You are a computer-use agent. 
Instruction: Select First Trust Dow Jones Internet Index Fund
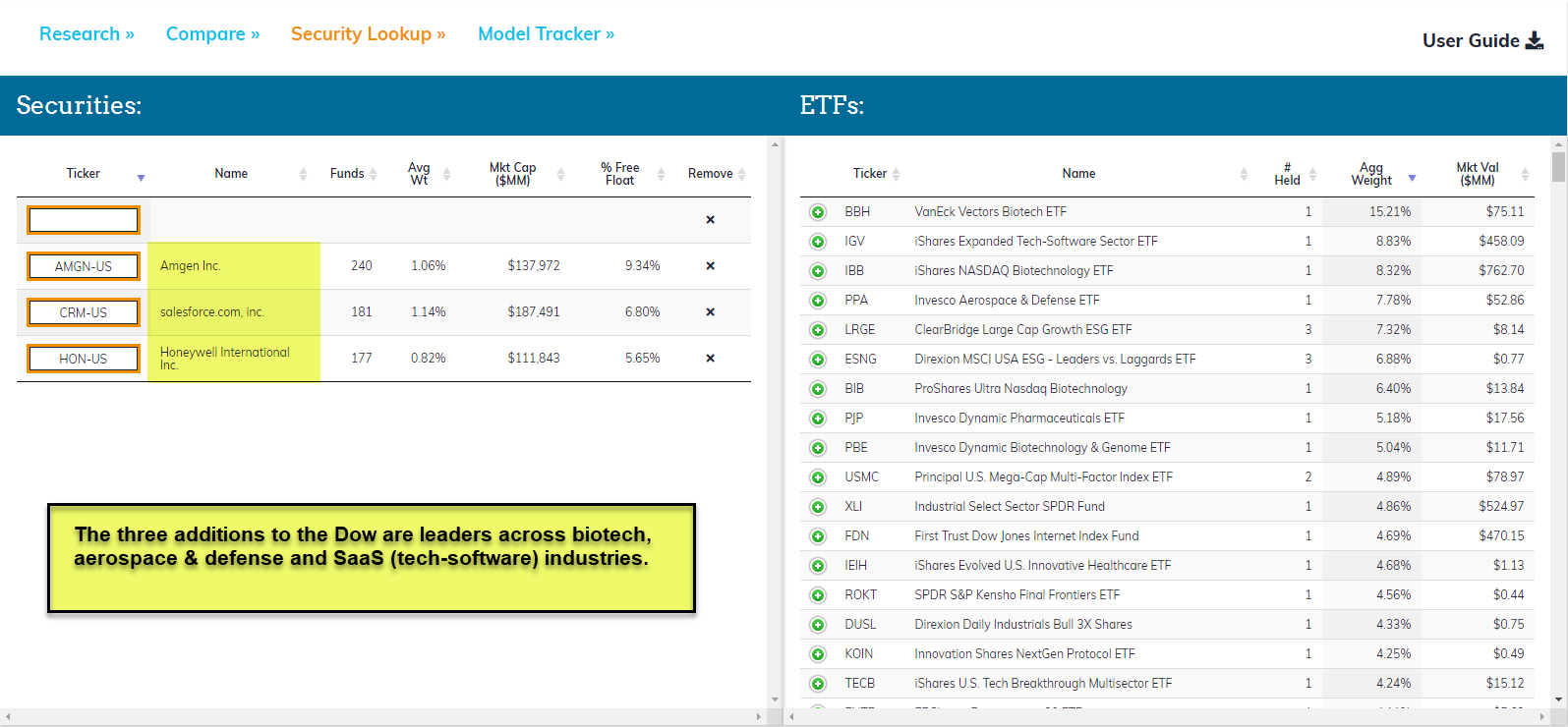point(1026,536)
